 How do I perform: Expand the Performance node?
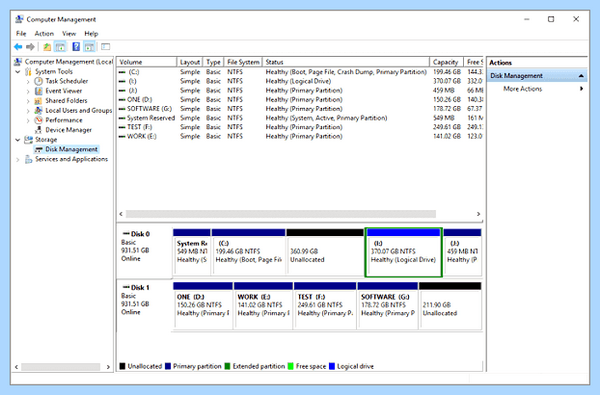(28, 121)
